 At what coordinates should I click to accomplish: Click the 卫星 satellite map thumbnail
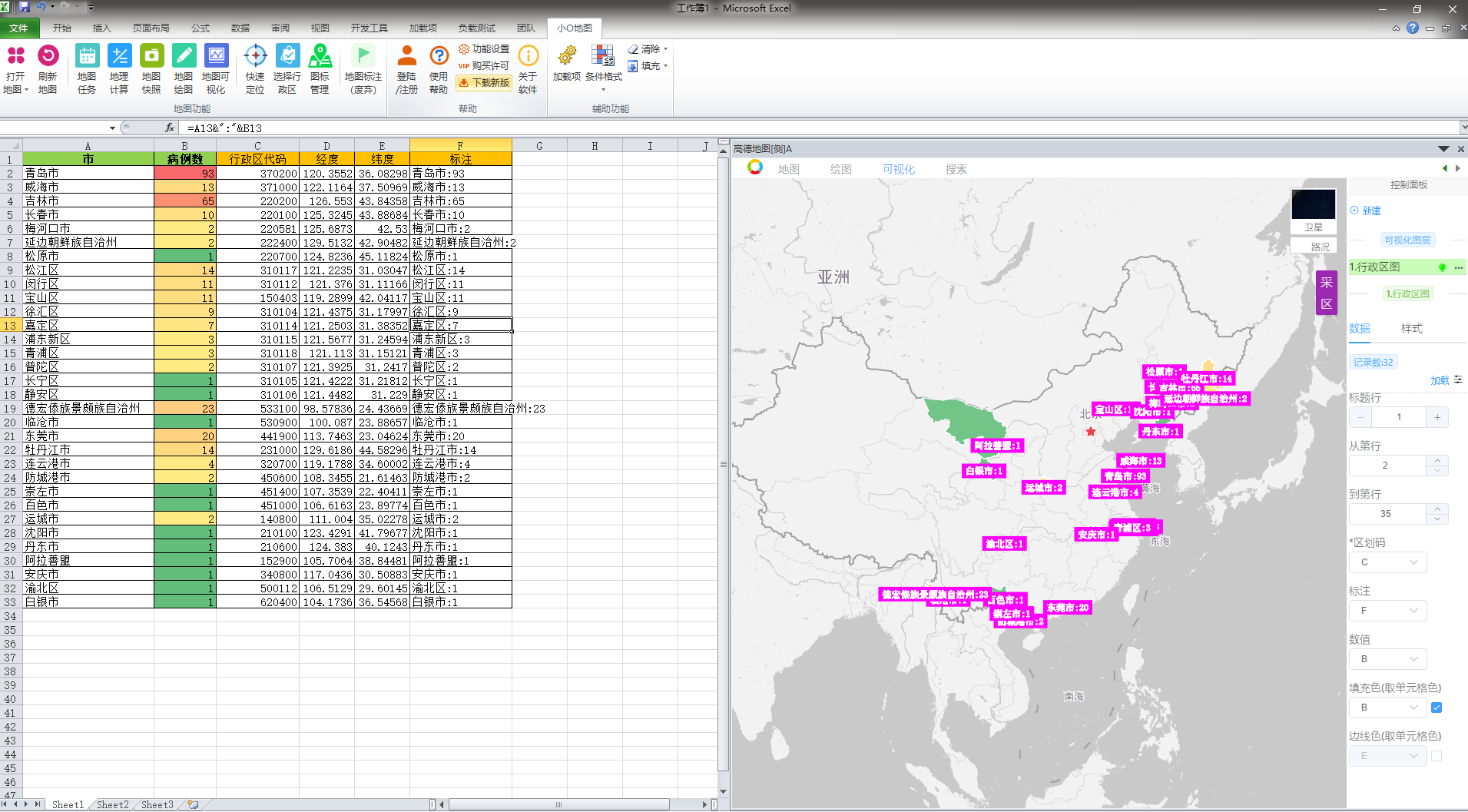coord(1314,210)
